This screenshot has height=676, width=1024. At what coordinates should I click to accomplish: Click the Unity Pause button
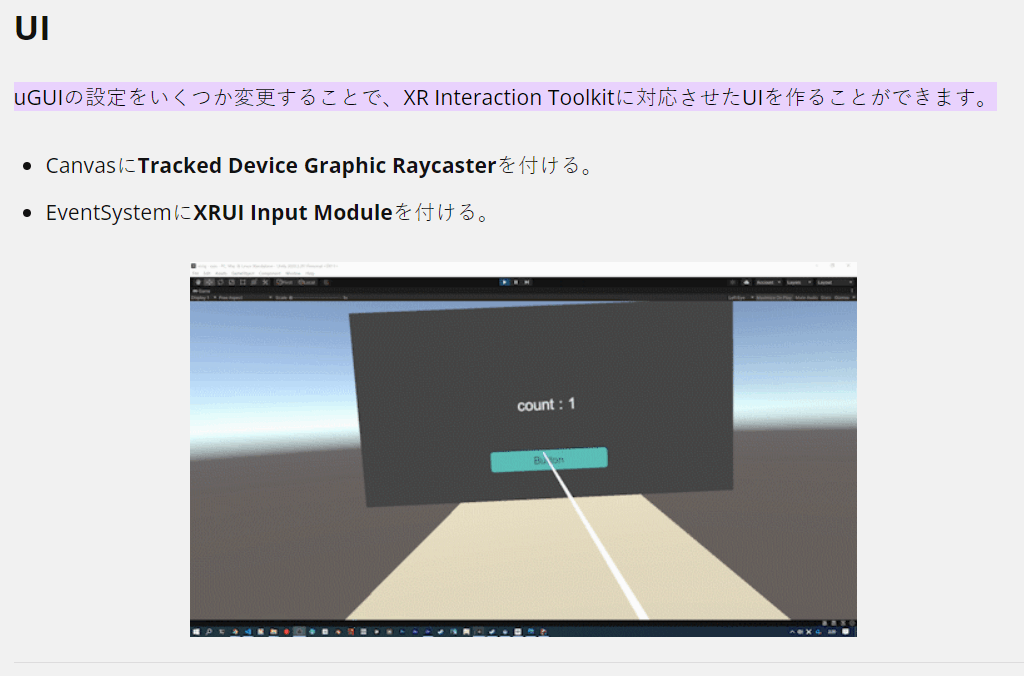tap(516, 282)
